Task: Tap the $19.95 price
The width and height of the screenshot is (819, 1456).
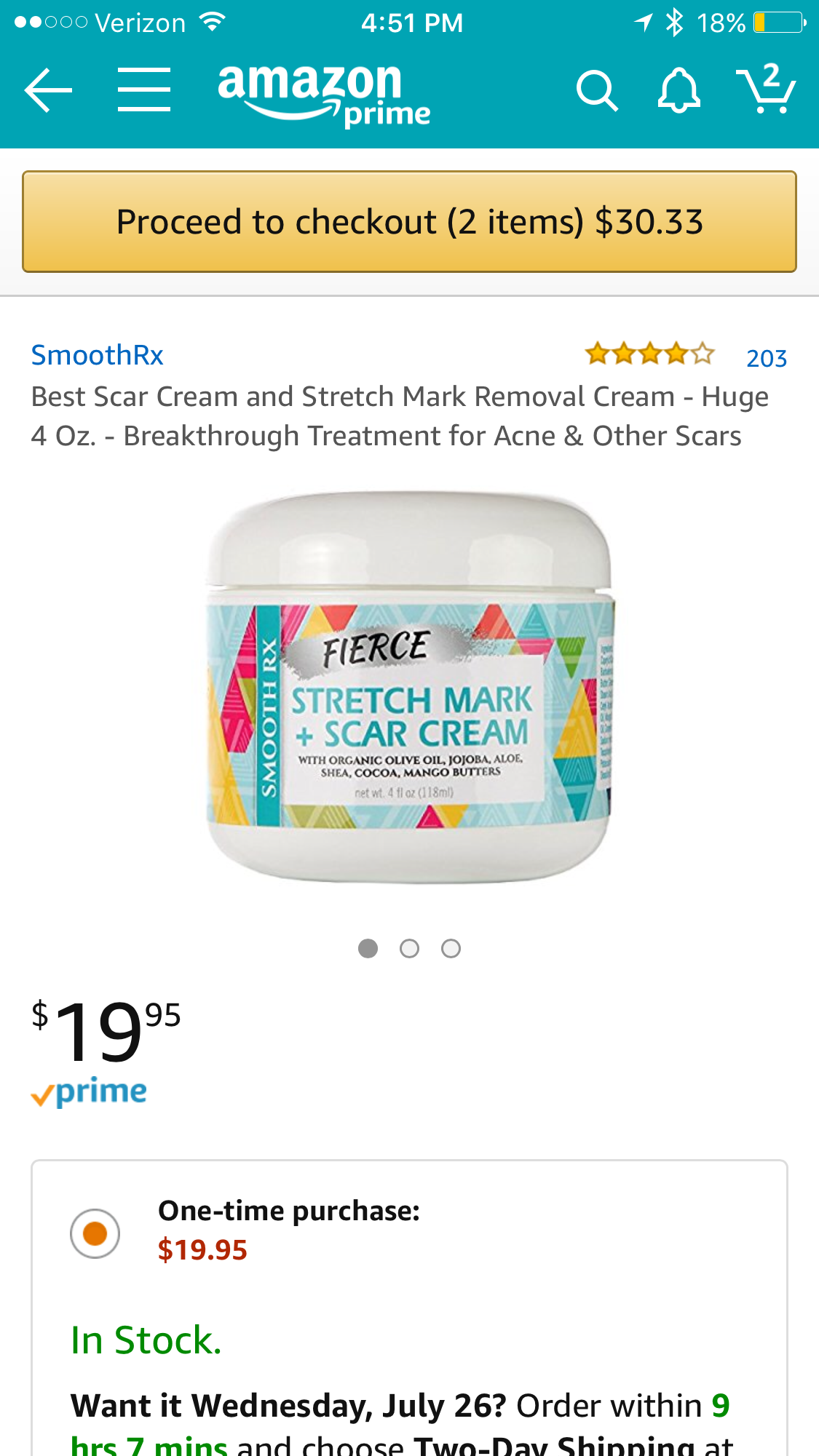Action: (106, 1030)
